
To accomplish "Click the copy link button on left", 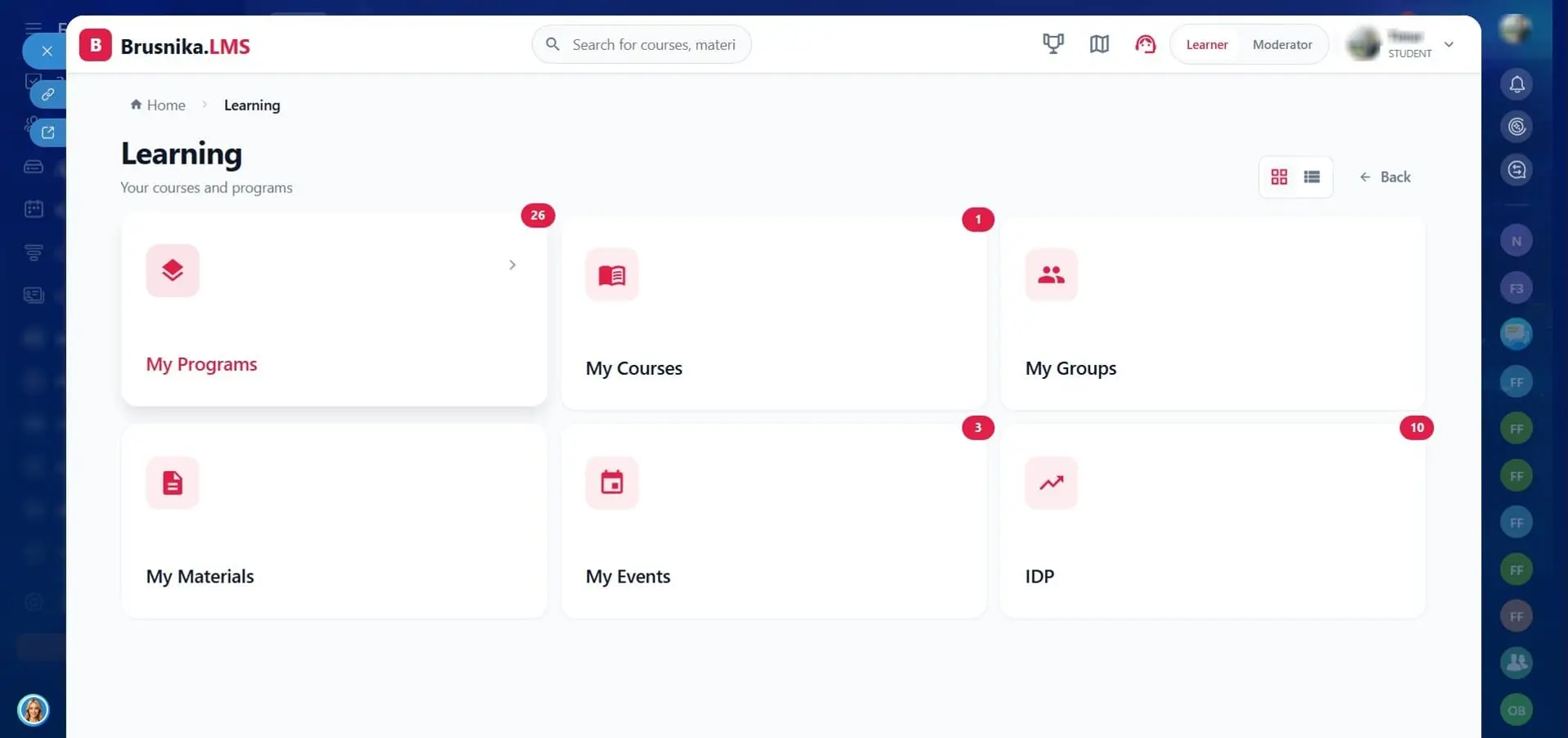I will tap(48, 94).
